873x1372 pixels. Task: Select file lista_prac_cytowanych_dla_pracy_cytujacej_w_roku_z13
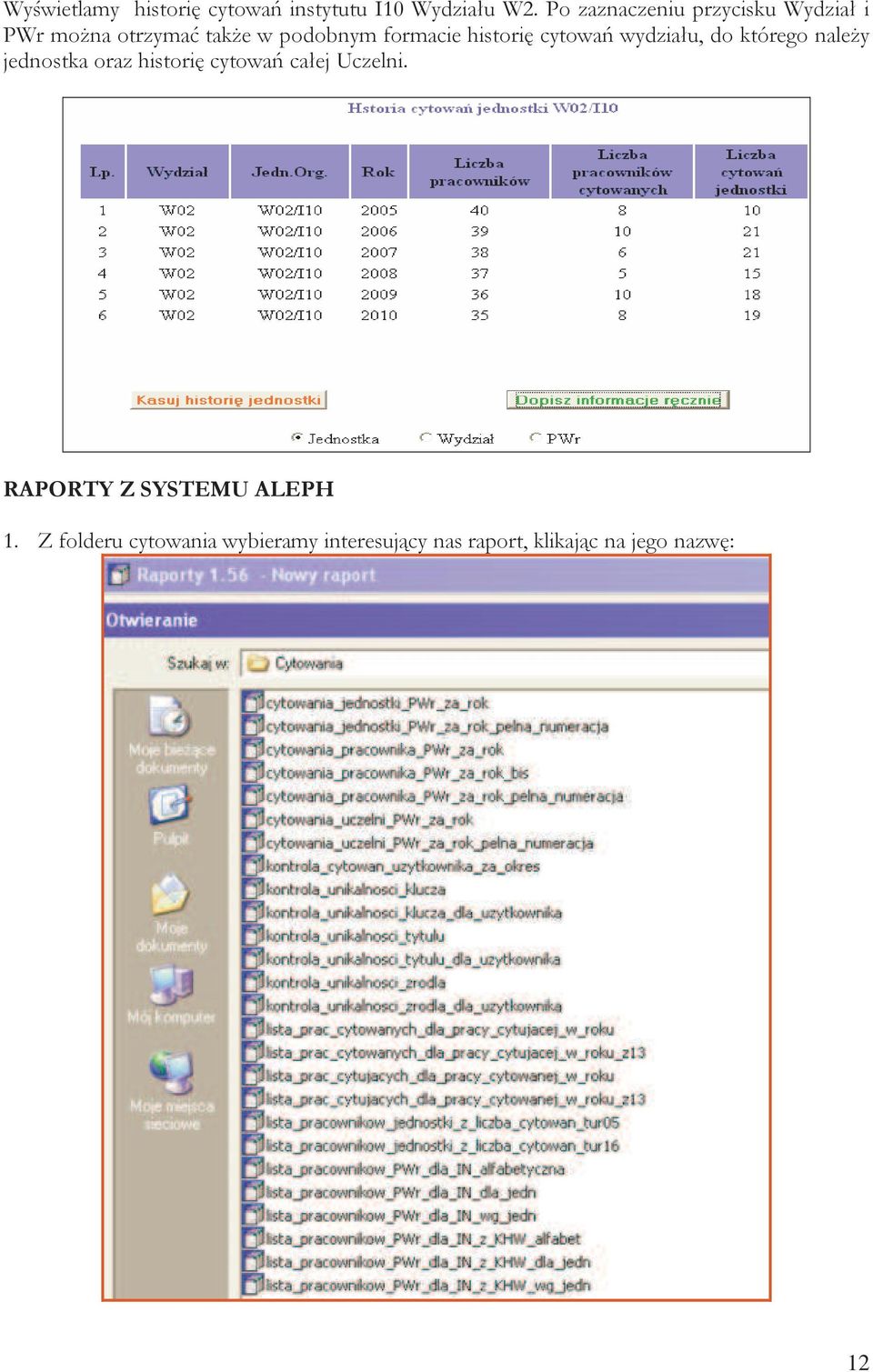(455, 1052)
